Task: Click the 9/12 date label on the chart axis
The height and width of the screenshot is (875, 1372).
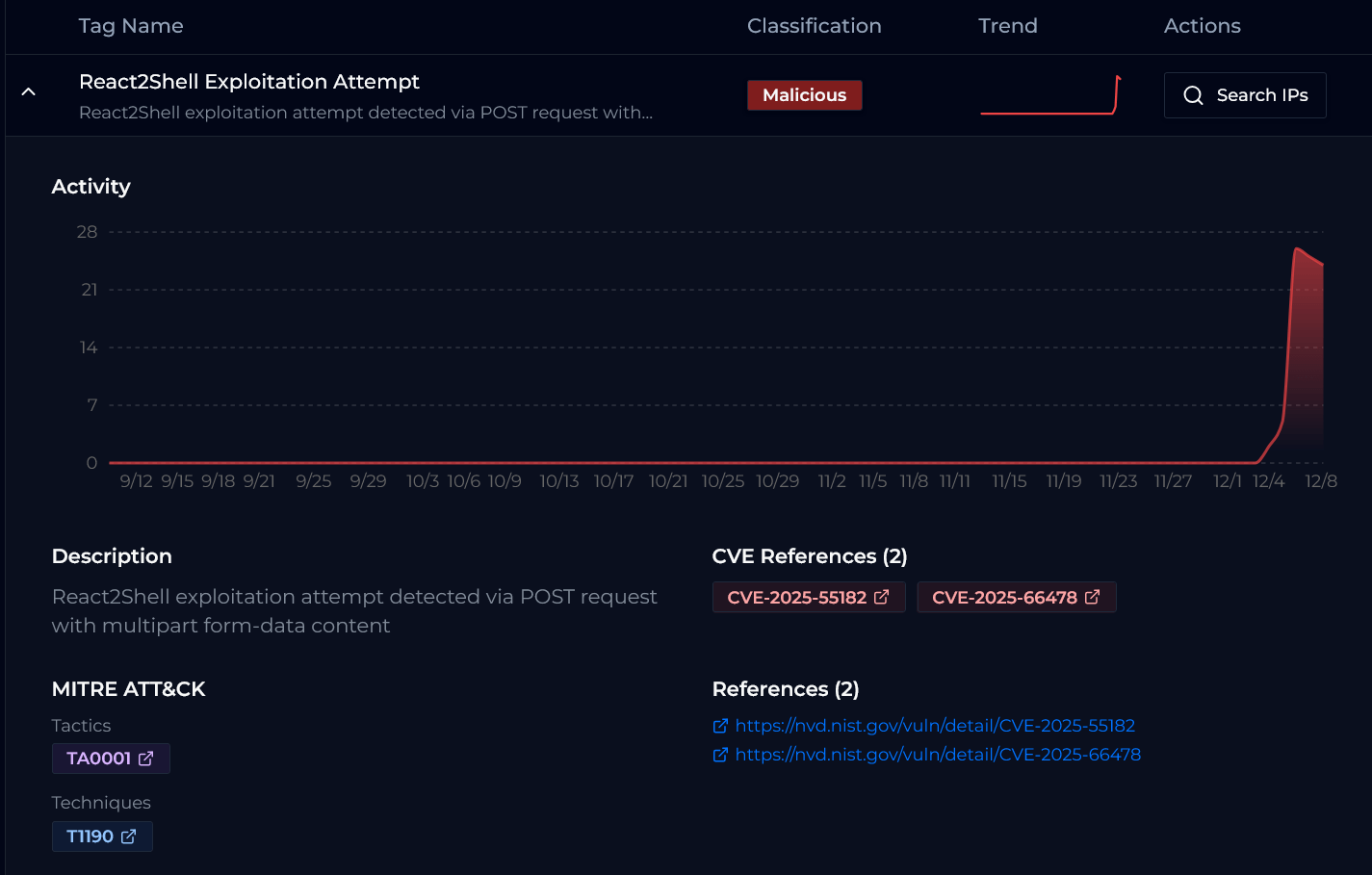Action: [x=137, y=480]
